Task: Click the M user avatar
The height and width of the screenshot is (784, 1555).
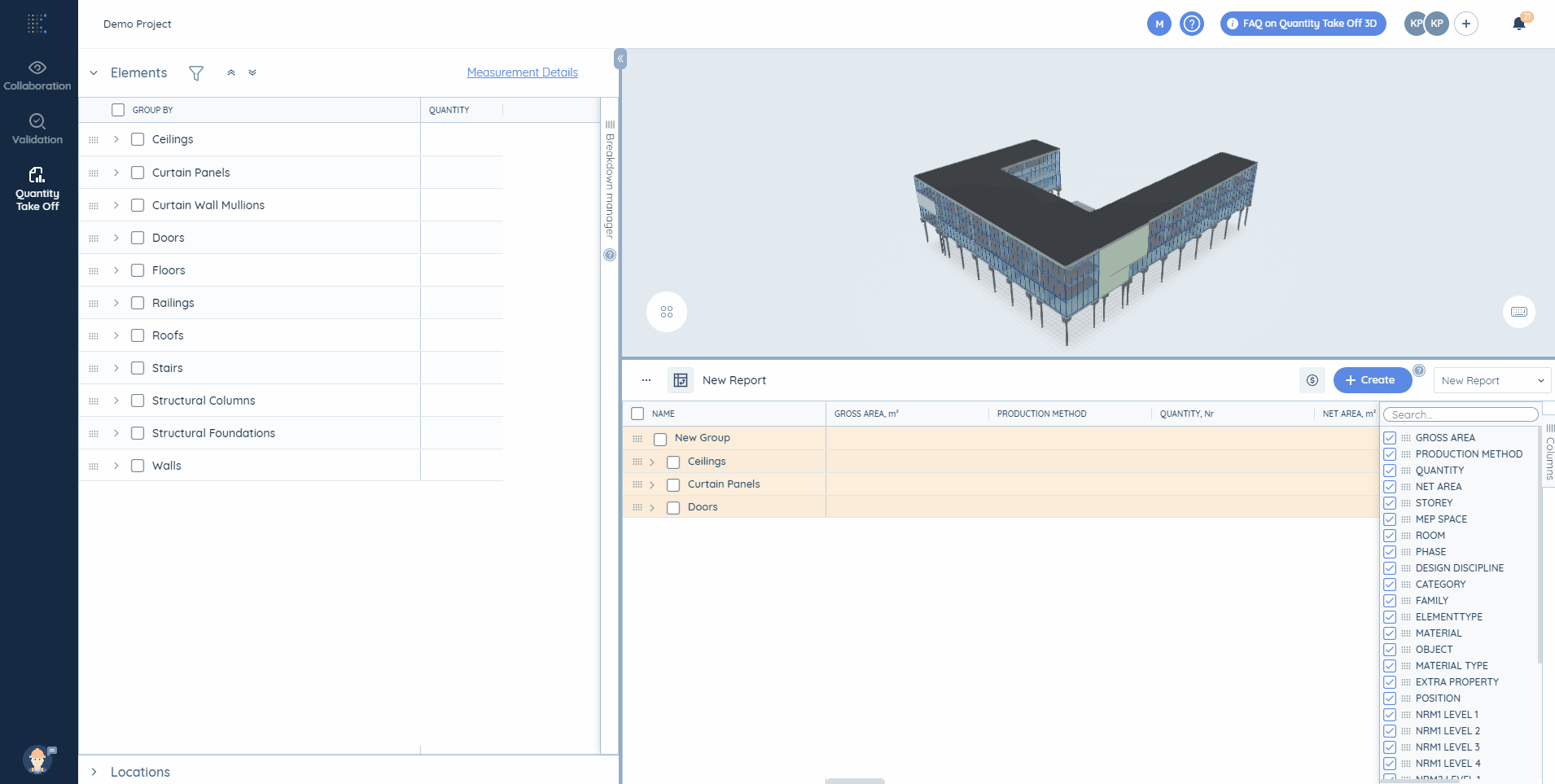Action: click(x=1159, y=24)
